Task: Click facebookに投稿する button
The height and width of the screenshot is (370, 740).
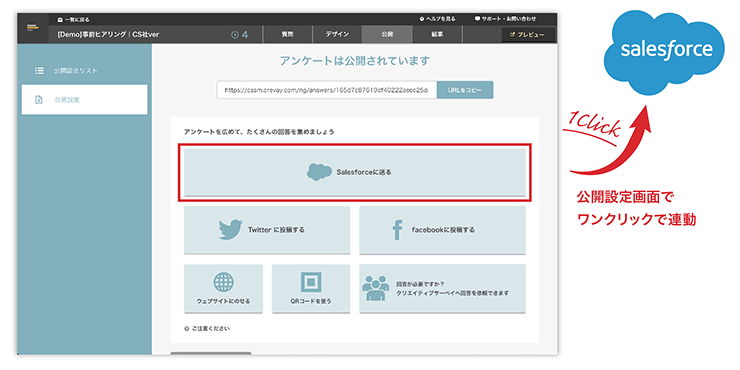Action: (442, 230)
